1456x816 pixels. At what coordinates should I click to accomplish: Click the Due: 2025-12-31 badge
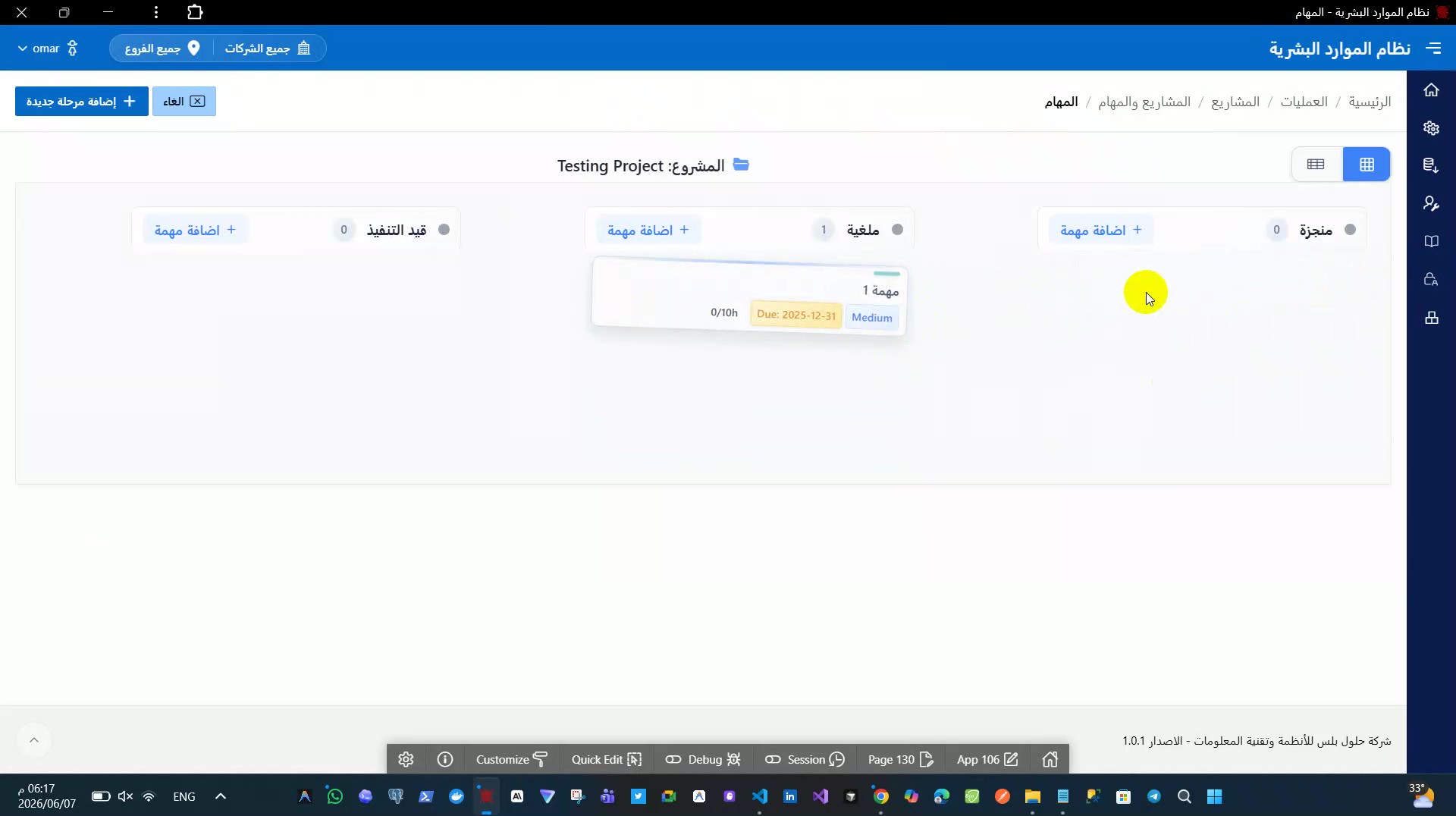coord(796,315)
